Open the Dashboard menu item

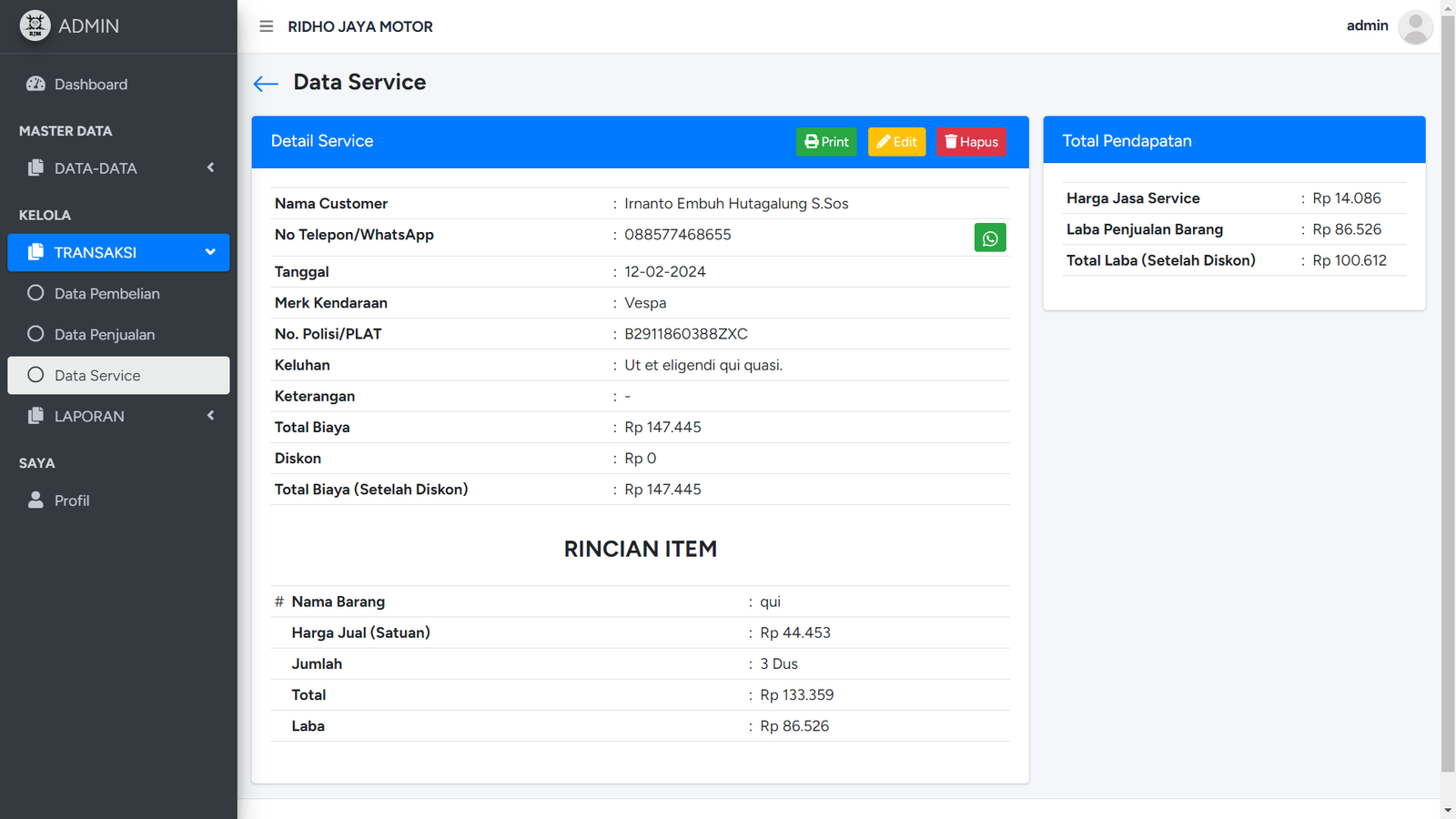point(91,84)
